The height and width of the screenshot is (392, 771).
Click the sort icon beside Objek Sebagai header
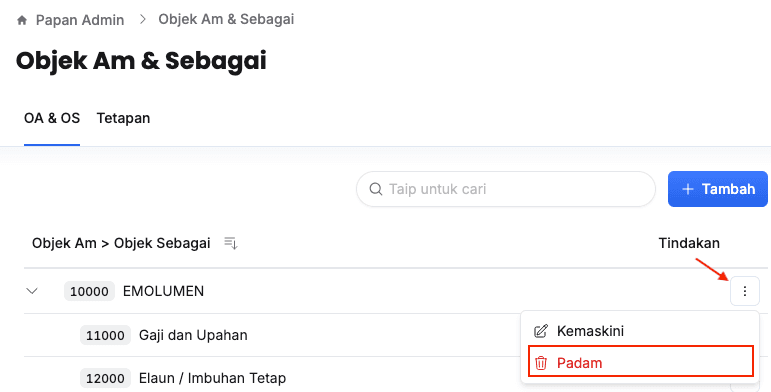tap(231, 243)
